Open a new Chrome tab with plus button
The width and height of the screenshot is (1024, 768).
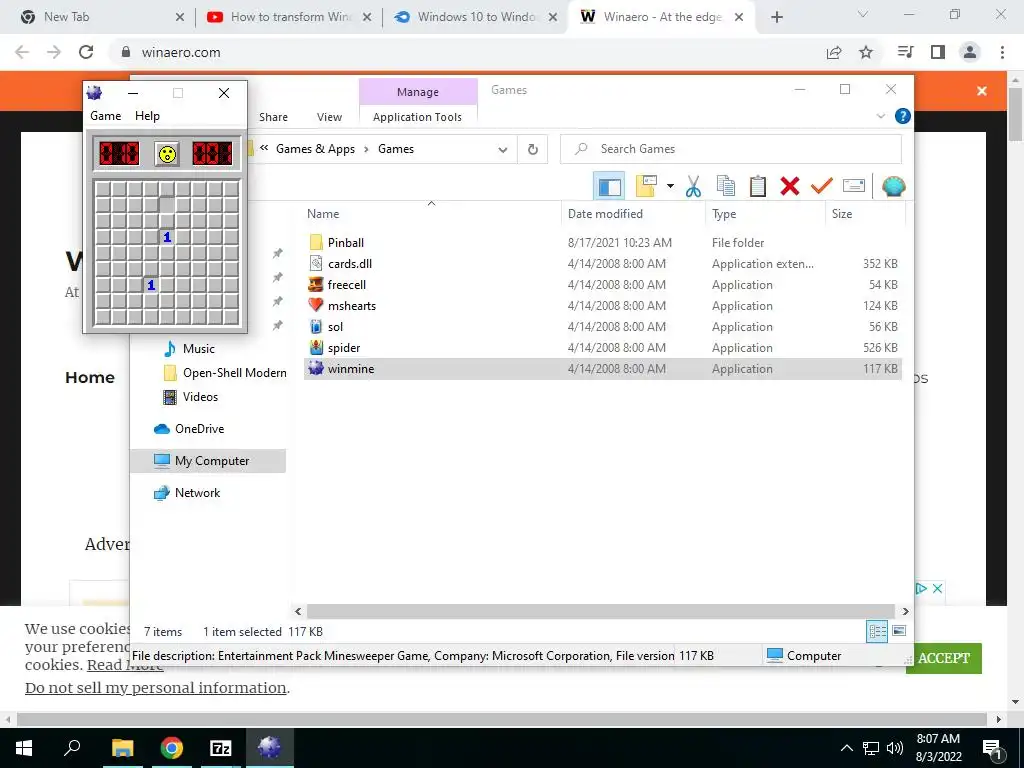tap(776, 17)
